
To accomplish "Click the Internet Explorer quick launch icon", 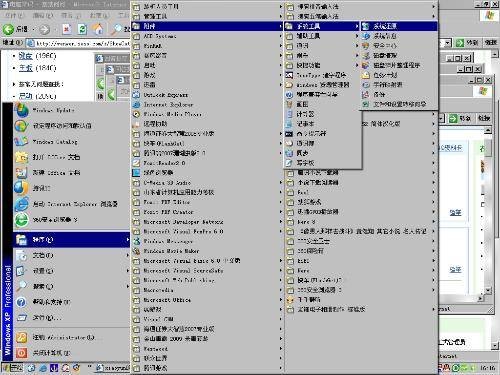I will coord(43,368).
